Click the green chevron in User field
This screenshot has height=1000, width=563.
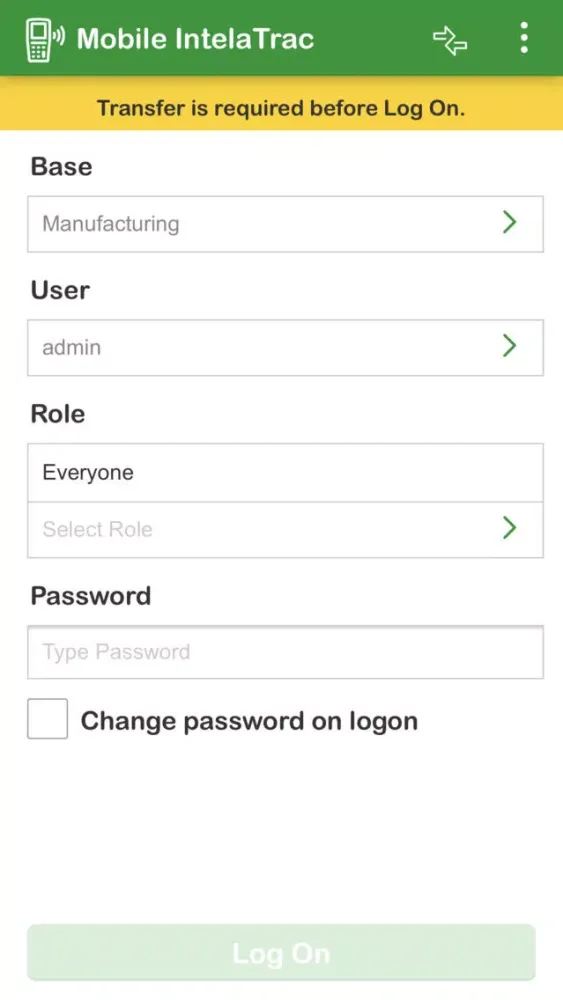point(509,346)
